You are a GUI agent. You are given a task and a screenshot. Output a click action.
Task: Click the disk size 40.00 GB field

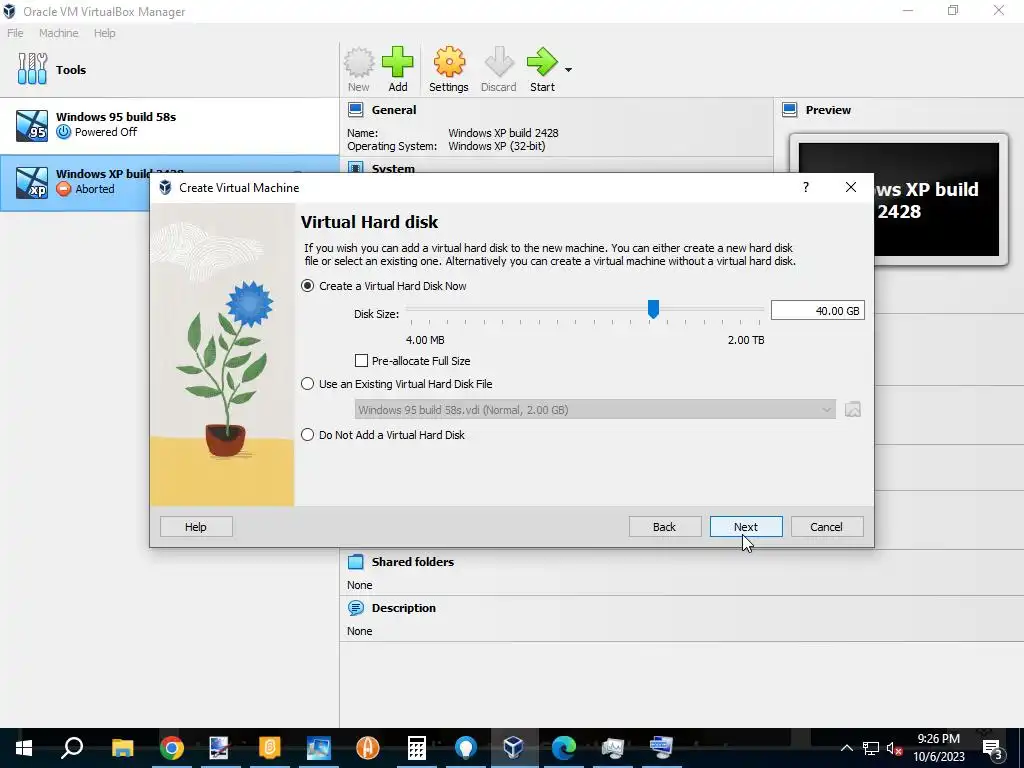point(818,311)
